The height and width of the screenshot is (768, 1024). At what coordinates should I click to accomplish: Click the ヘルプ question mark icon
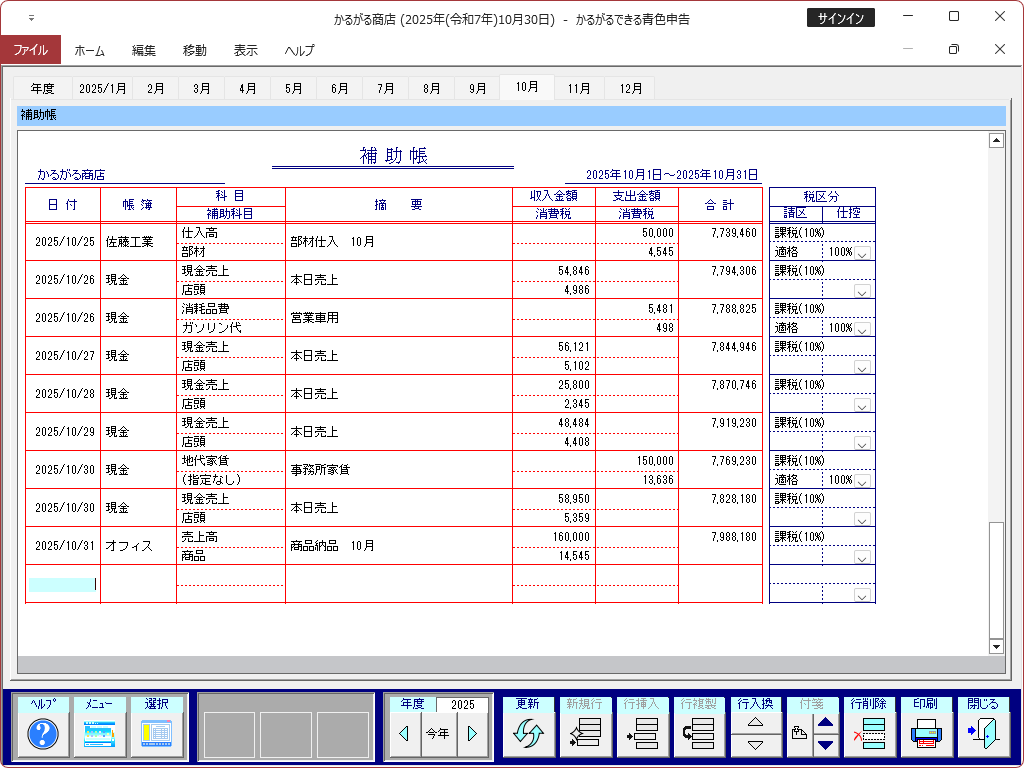click(x=43, y=735)
